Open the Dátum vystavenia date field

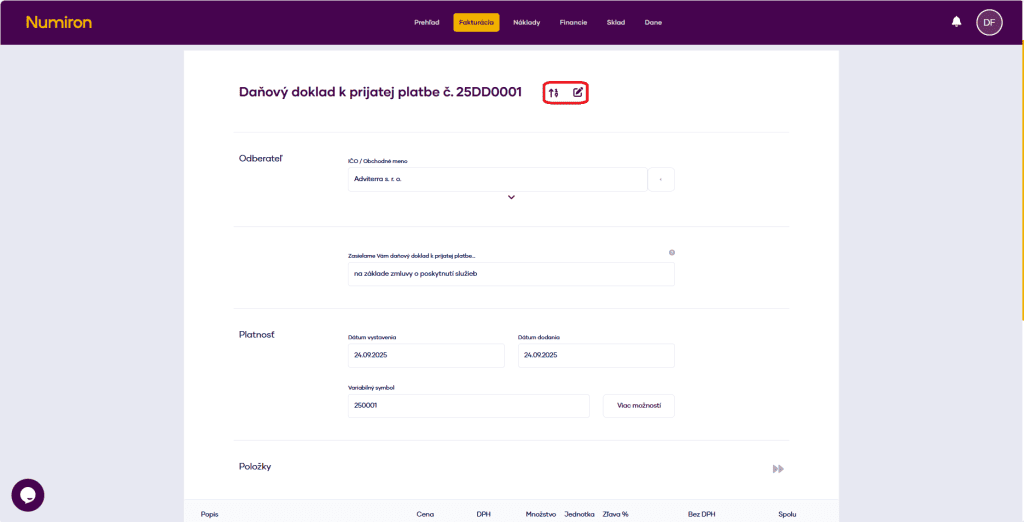(x=426, y=355)
